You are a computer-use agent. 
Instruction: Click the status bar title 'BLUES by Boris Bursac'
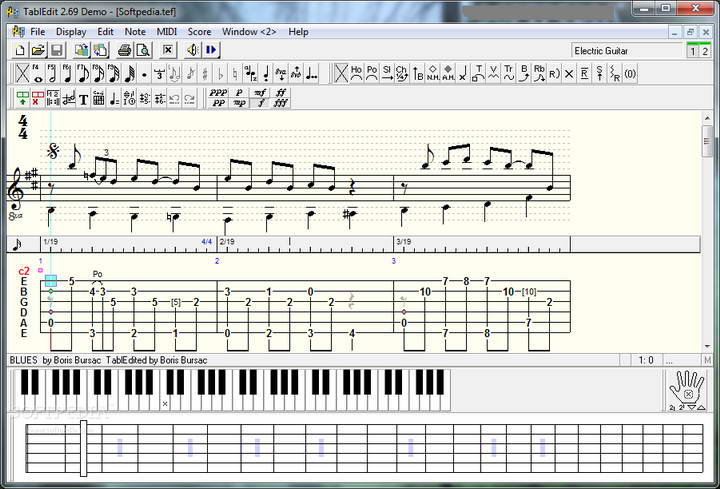[55, 360]
